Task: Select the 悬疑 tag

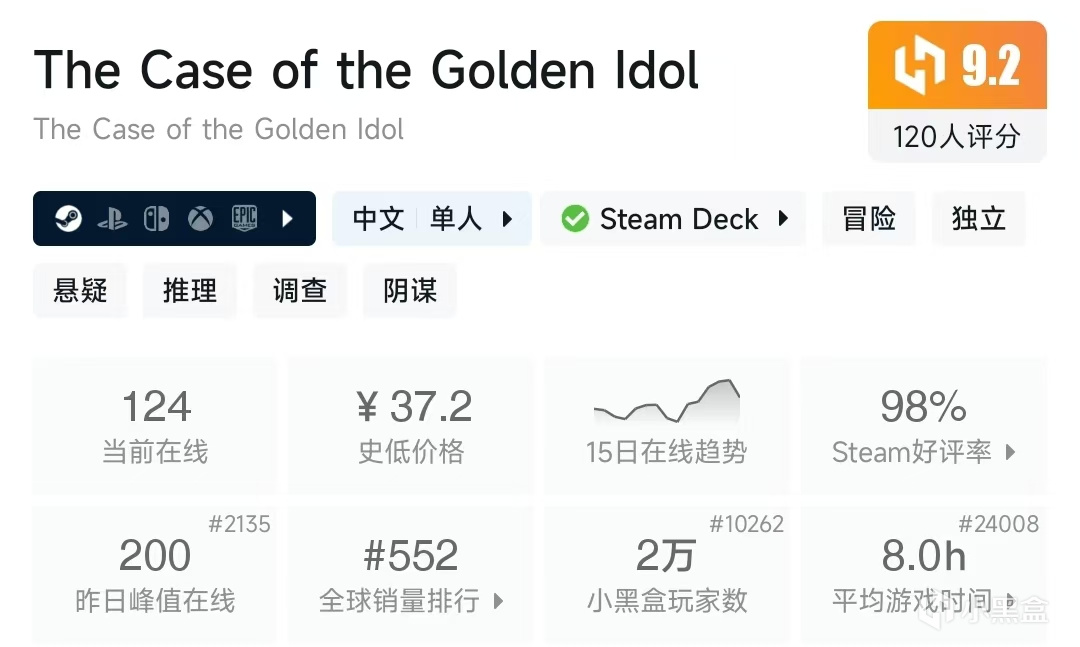Action: click(80, 291)
